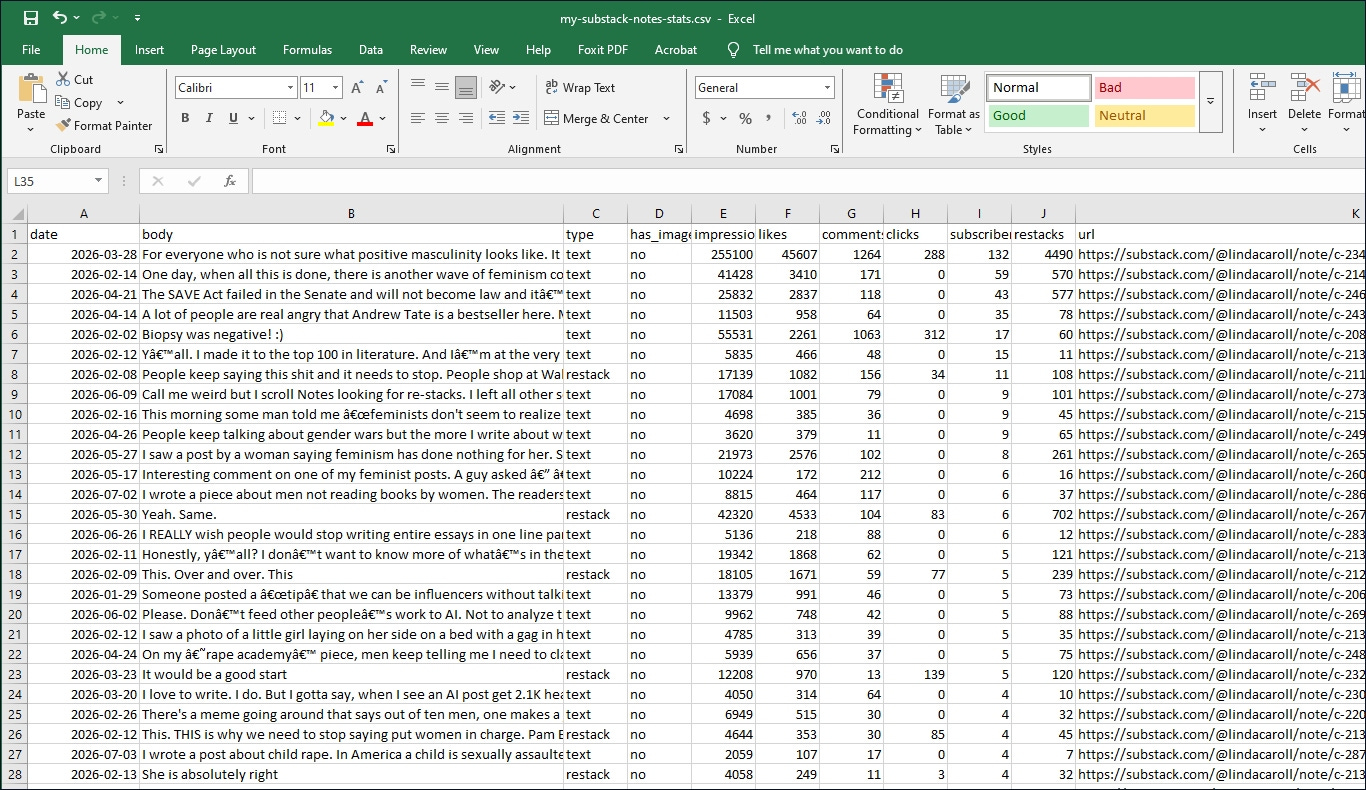Screen dimensions: 1366x790
Task: Apply the Good green cell style
Action: (1038, 116)
